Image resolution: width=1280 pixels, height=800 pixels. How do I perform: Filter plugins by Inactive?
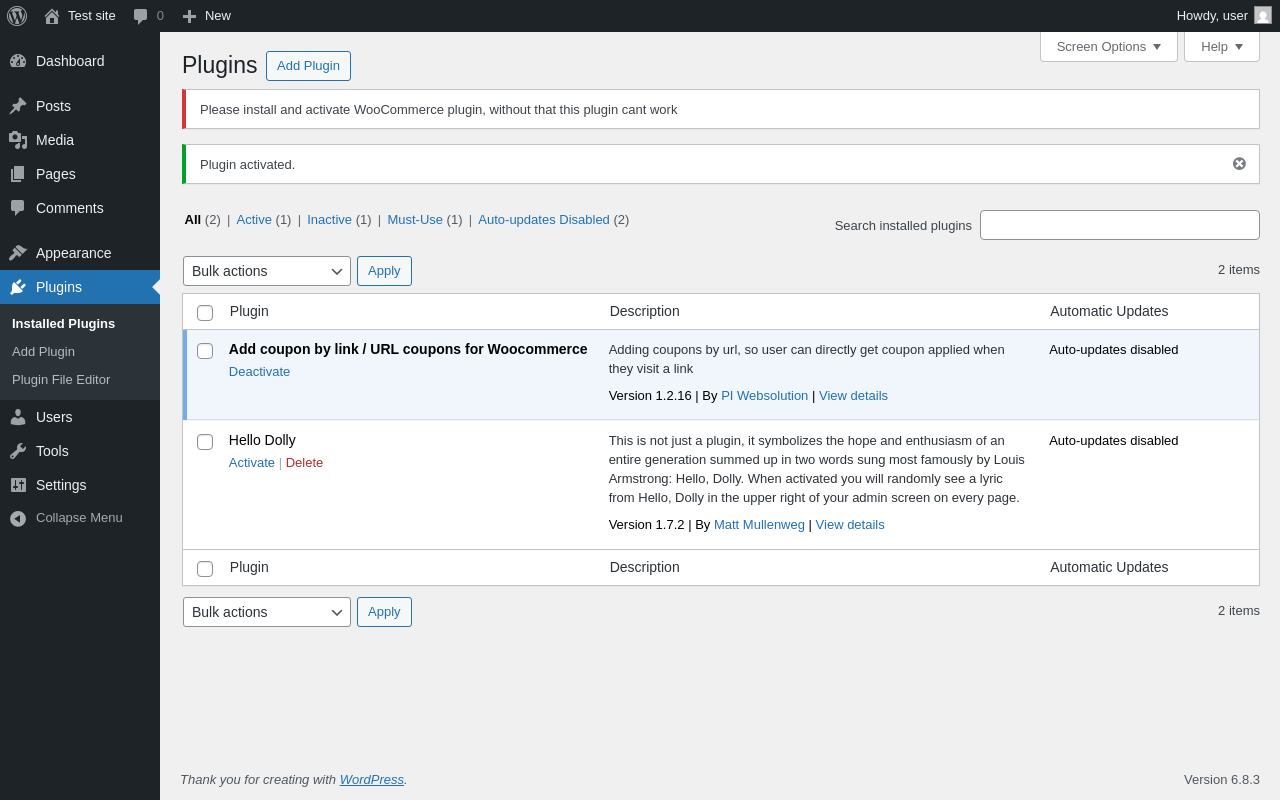[x=329, y=220]
